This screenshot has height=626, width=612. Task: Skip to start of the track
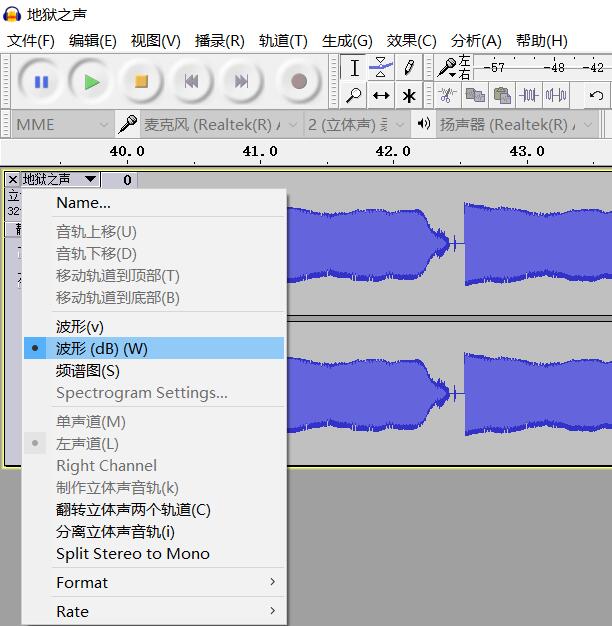click(x=191, y=82)
